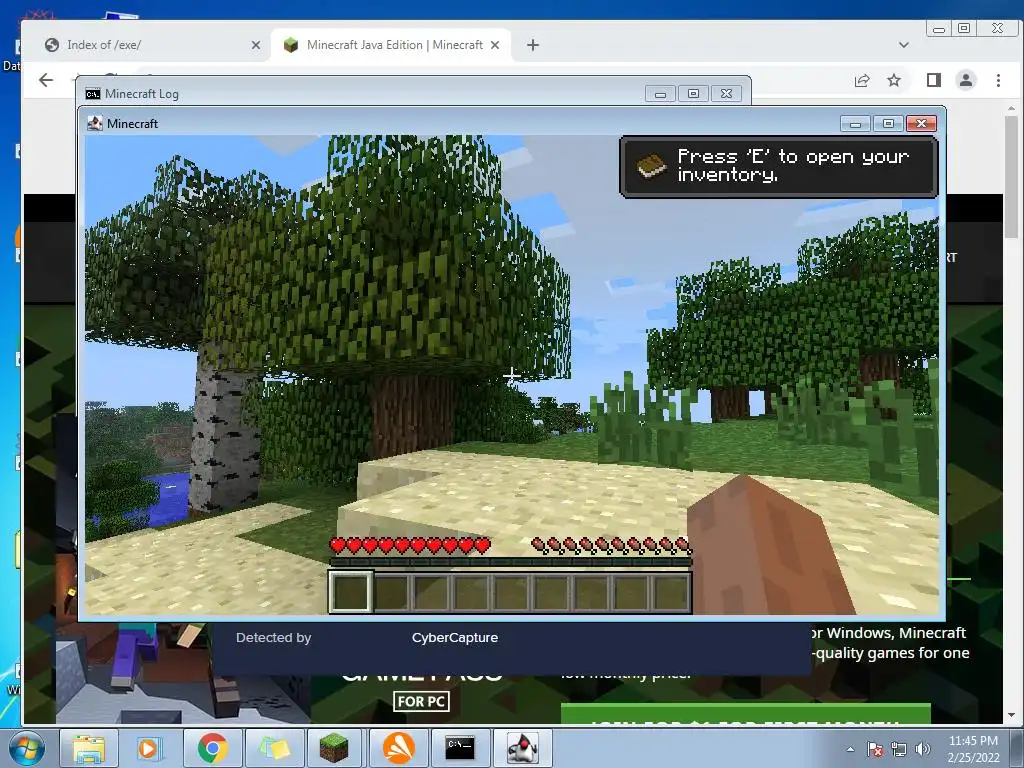Restore the Chrome browser window

964,29
